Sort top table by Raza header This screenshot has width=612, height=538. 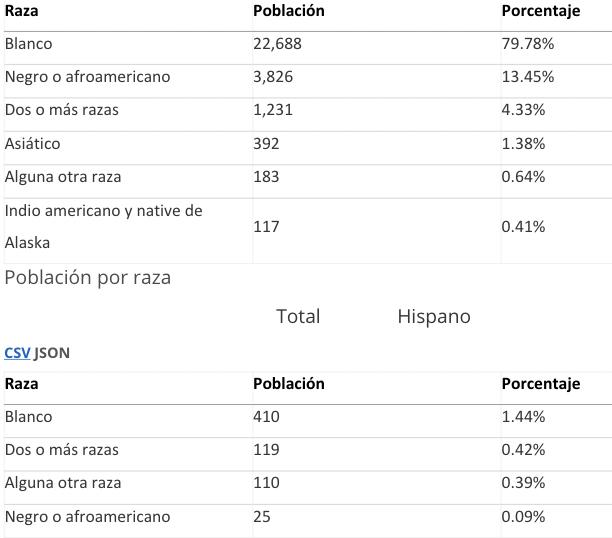(21, 11)
